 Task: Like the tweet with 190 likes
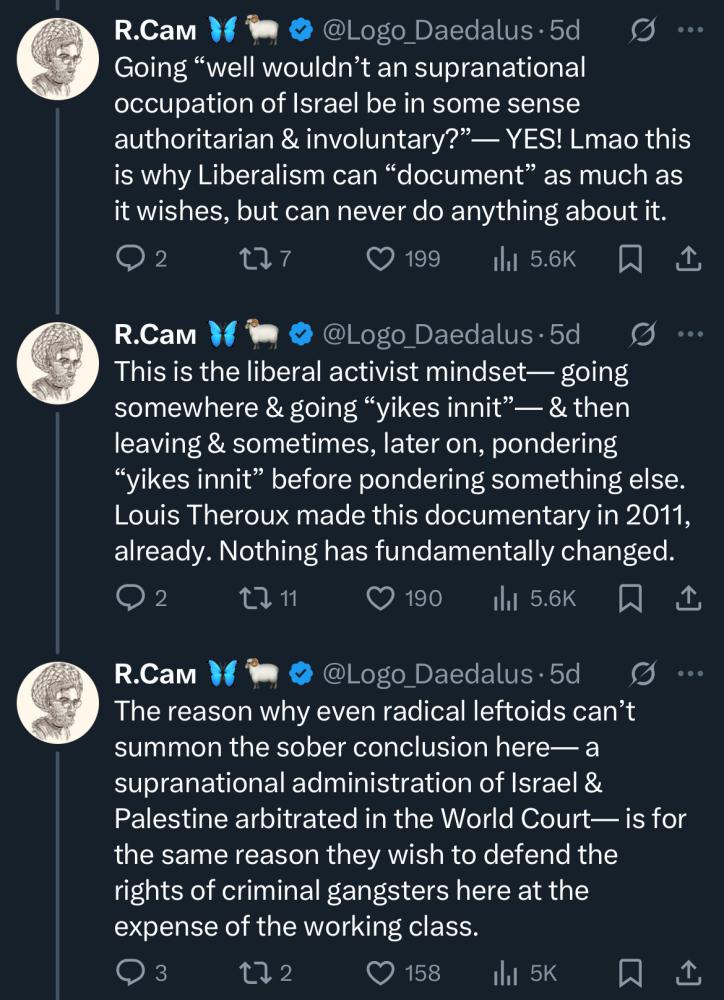click(381, 598)
